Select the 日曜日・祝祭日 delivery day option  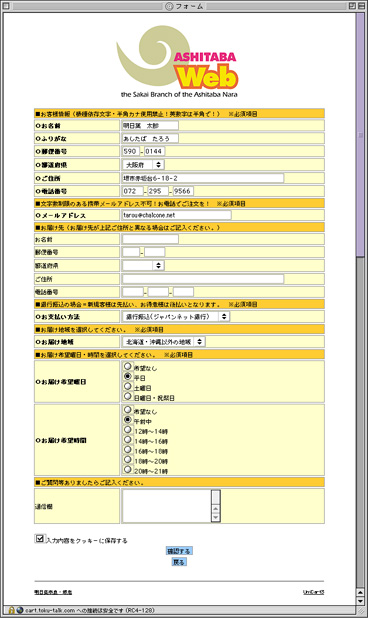(x=127, y=396)
